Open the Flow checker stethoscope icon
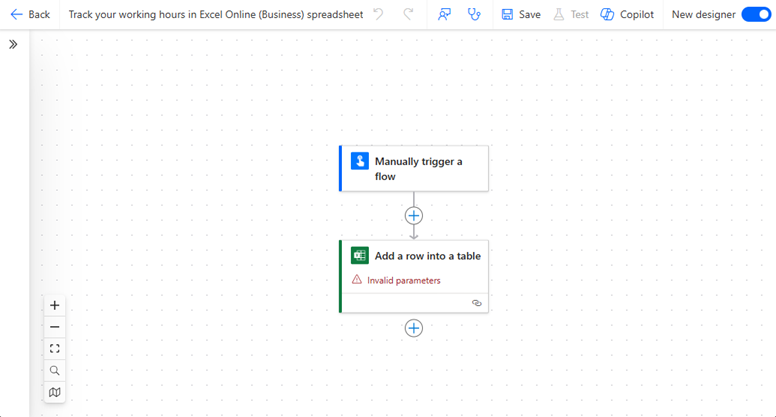 [x=474, y=15]
